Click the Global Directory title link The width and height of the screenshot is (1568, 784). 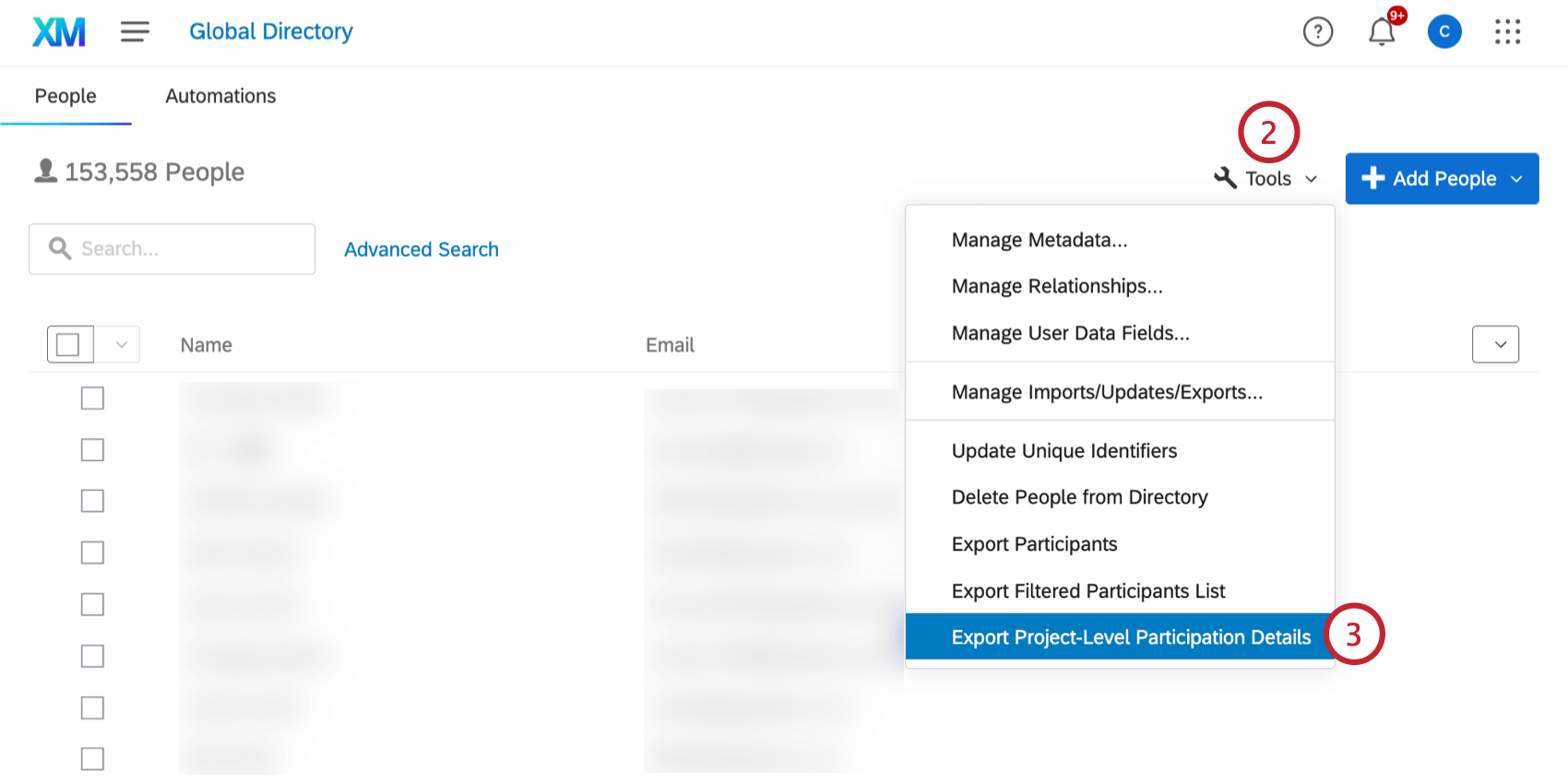click(271, 32)
